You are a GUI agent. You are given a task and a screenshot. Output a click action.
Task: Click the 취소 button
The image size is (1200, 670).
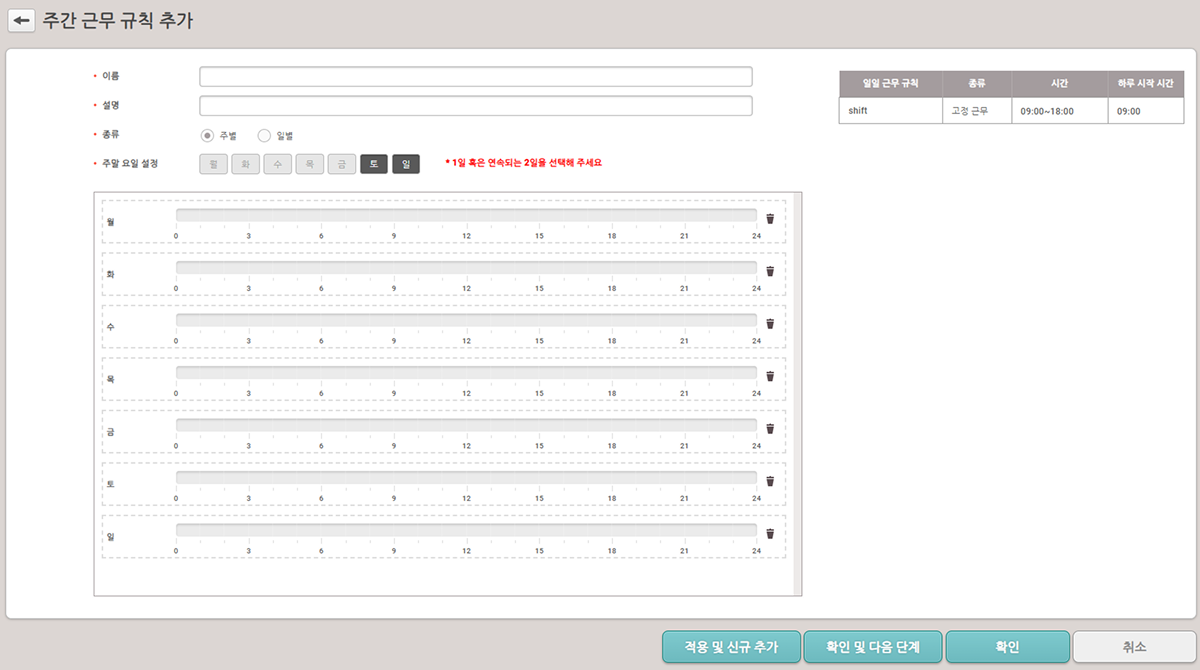(1134, 647)
